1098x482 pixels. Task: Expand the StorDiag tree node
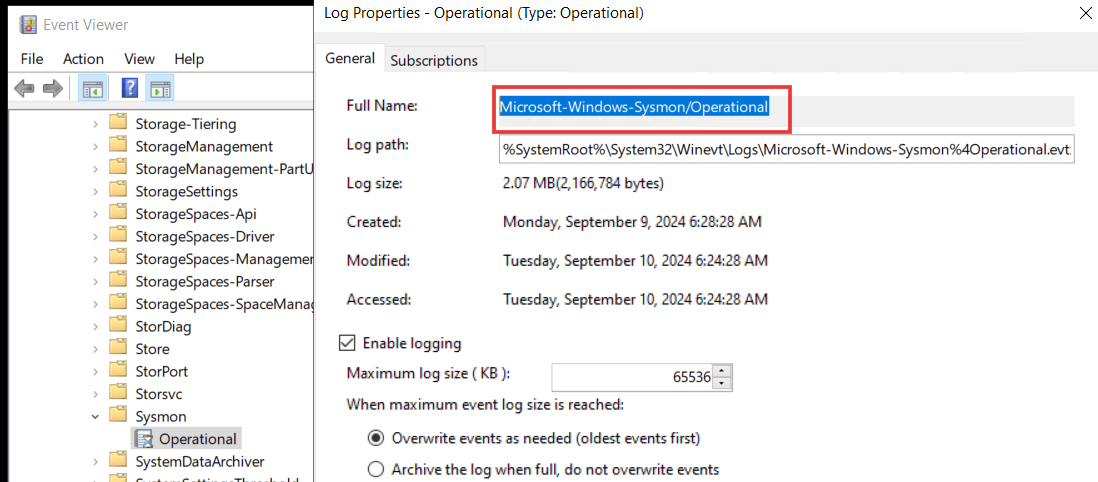coord(96,326)
